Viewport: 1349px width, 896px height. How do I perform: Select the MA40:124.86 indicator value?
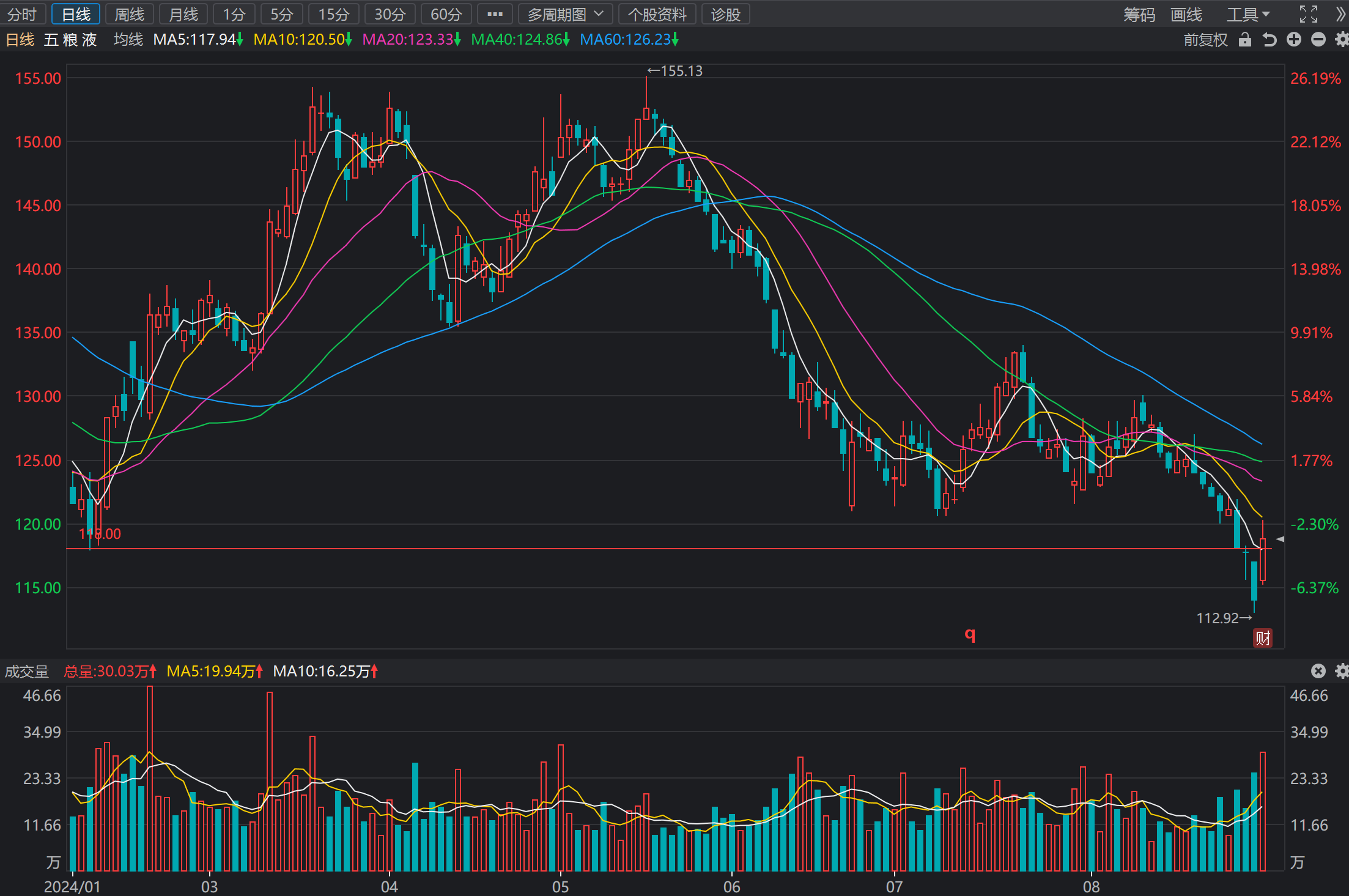tap(520, 40)
